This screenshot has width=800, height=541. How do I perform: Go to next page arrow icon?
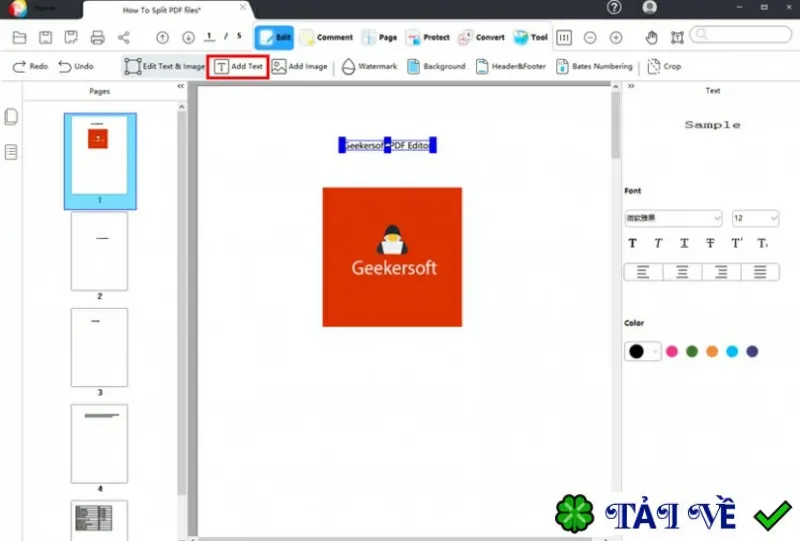(188, 37)
